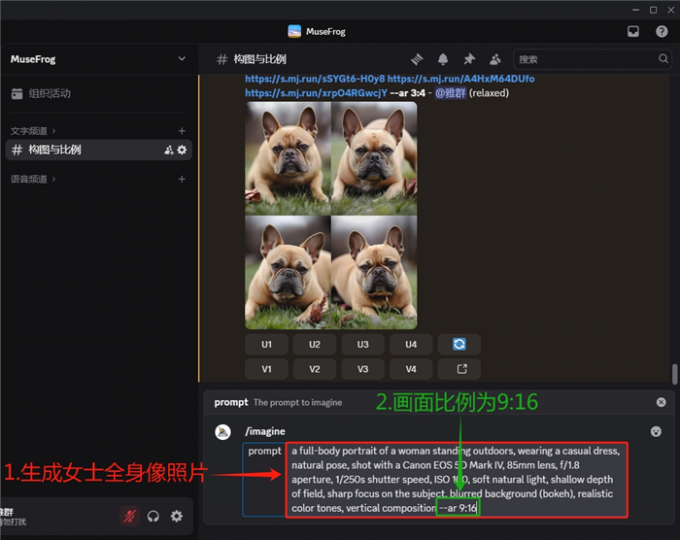Viewport: 680px width, 540px height.
Task: Open the events calendar icon in sidebar
Action: pos(17,93)
